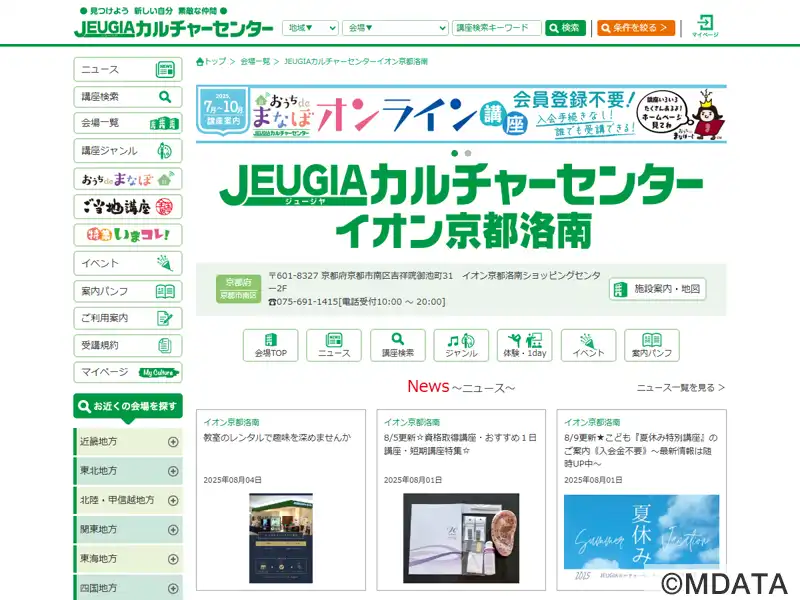The width and height of the screenshot is (800, 600).
Task: Expand the 四国地方 region list
Action: pyautogui.click(x=128, y=588)
